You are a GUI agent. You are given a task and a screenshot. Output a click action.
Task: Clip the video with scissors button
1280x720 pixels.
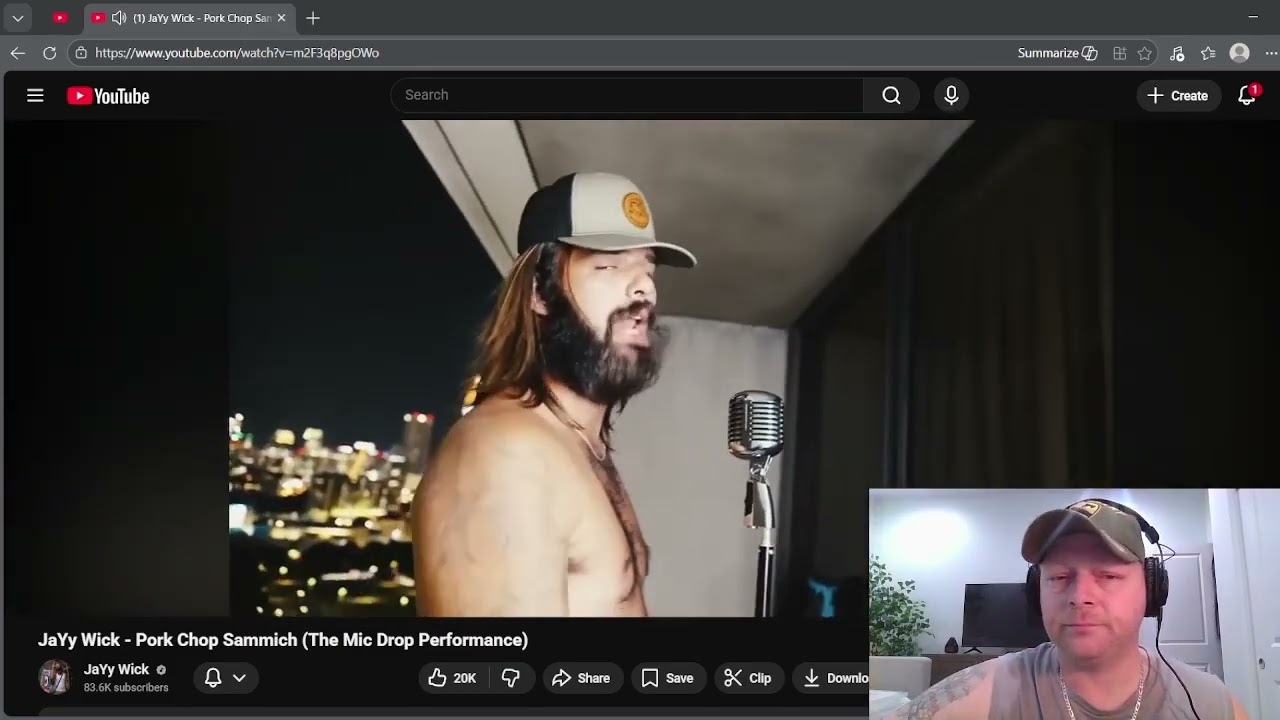[x=748, y=678]
